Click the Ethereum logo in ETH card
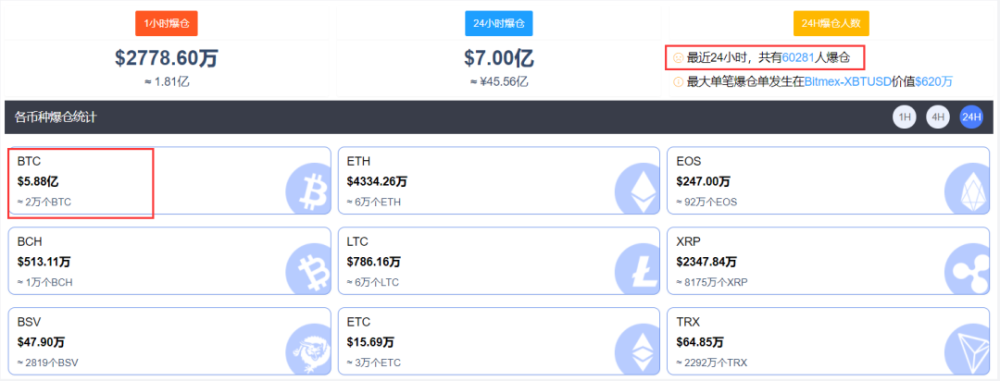The image size is (1000, 381). coord(637,190)
